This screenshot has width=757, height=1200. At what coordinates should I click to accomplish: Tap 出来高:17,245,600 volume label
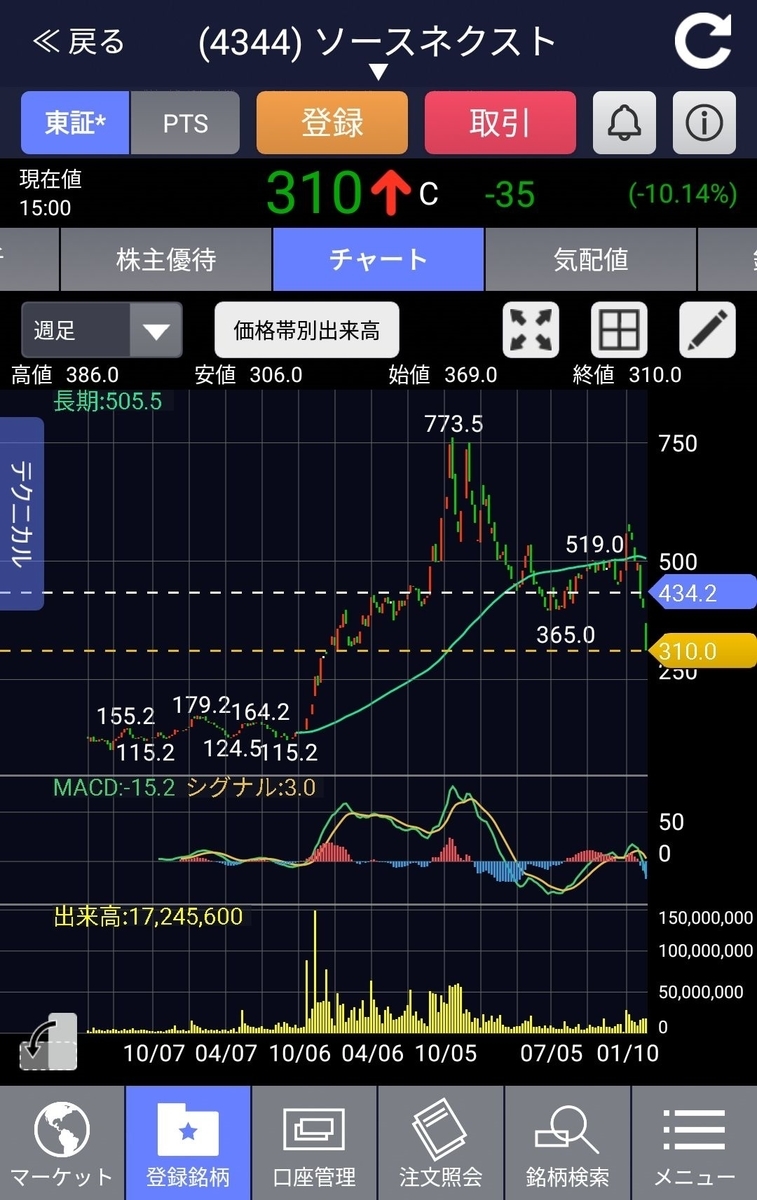tap(147, 916)
